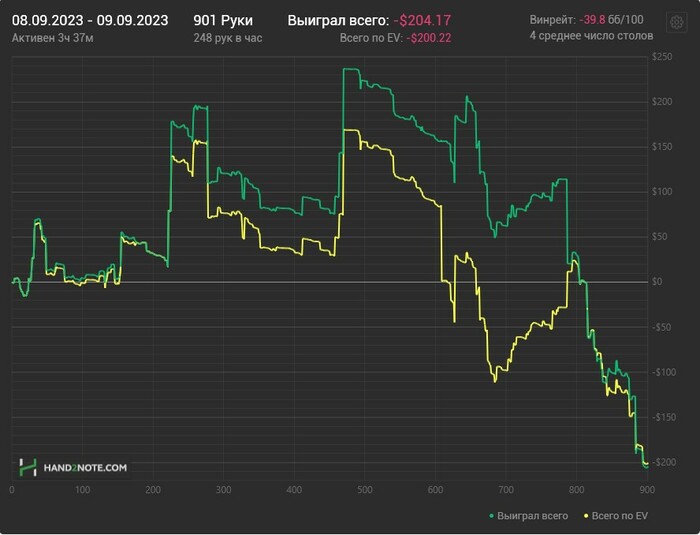Click the 'Активен 3ч 37м' session duration

coord(54,37)
